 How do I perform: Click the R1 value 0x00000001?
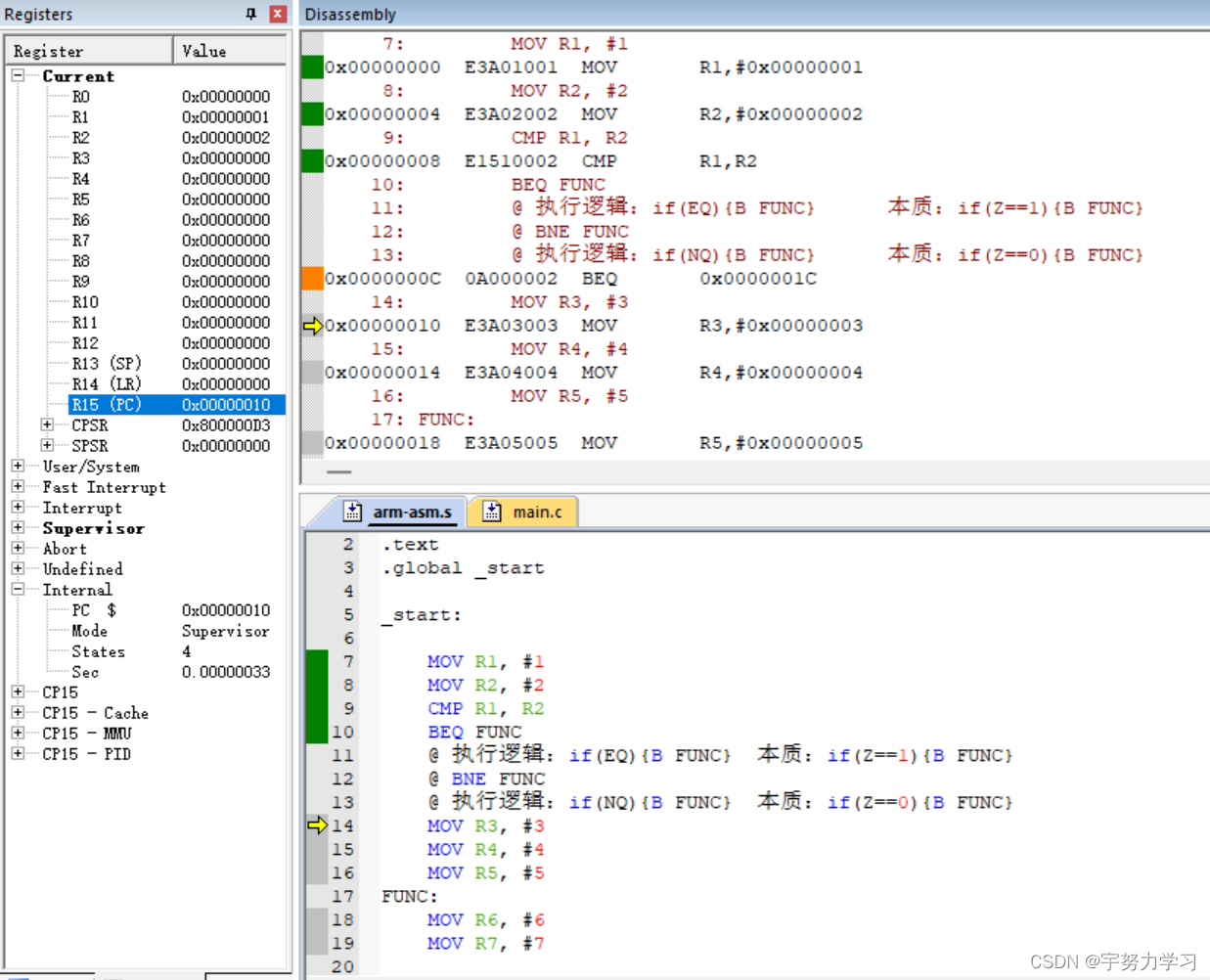226,117
